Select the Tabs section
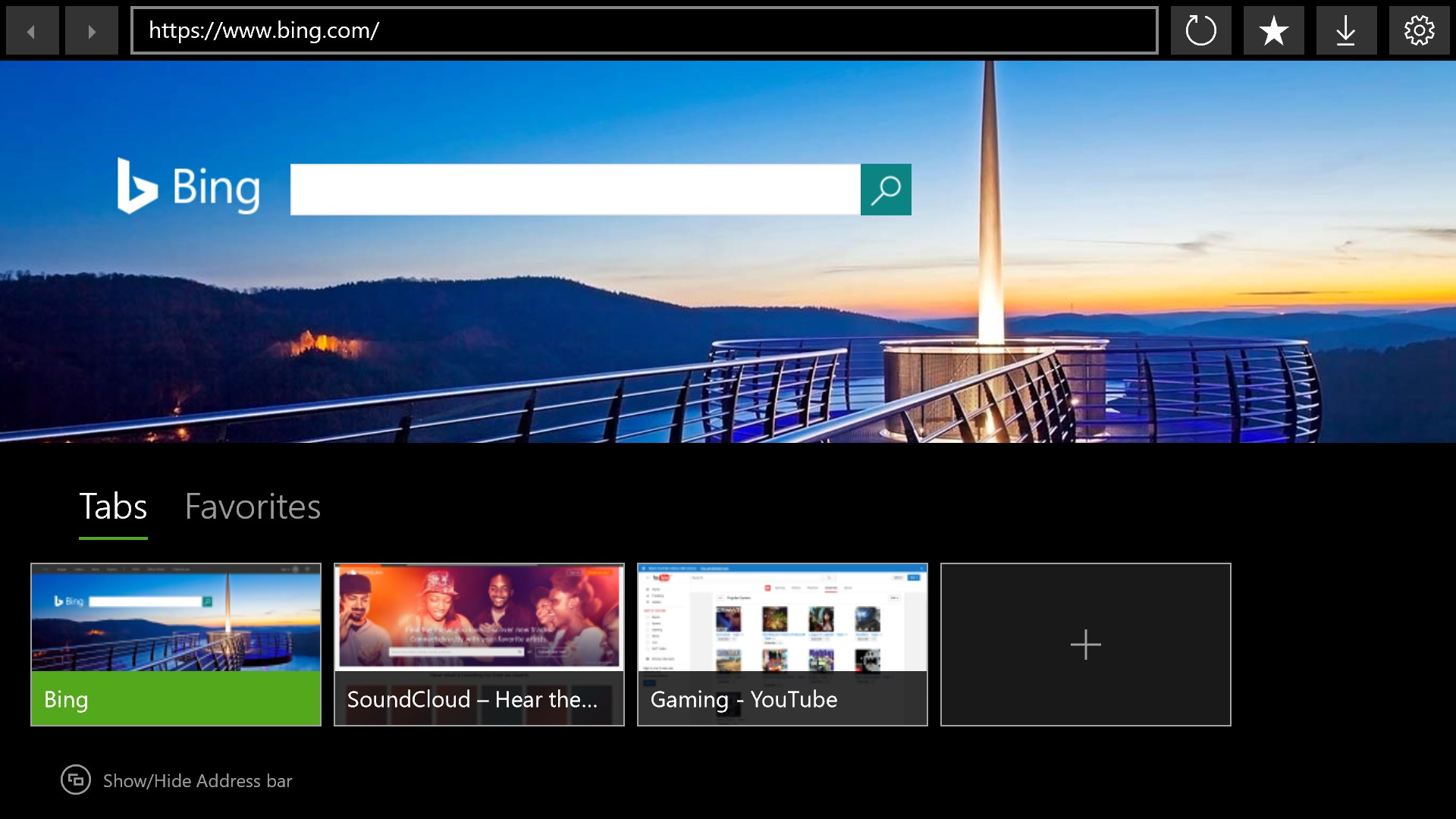This screenshot has width=1456, height=819. pos(113,506)
